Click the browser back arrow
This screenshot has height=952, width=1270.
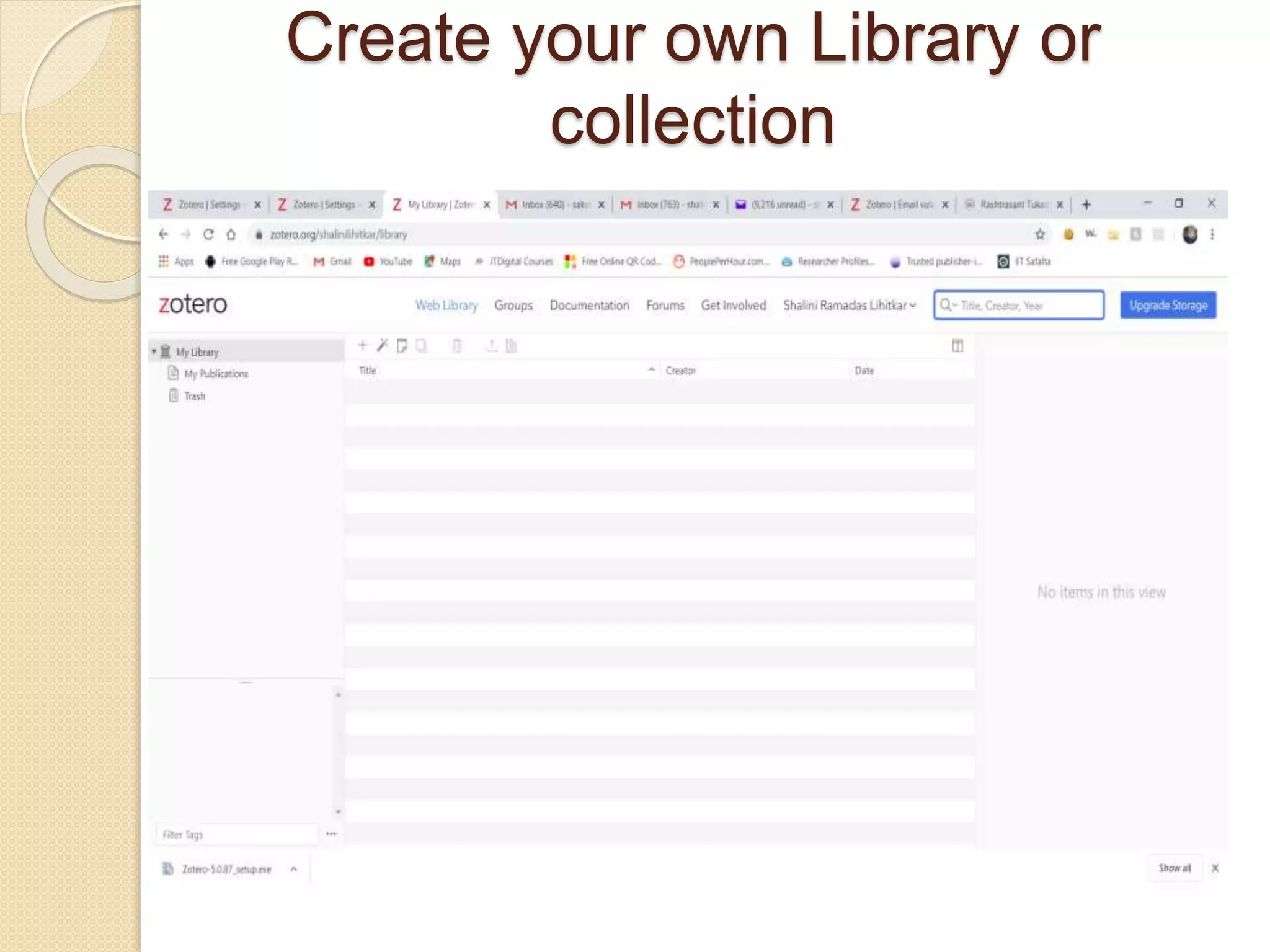pyautogui.click(x=164, y=234)
